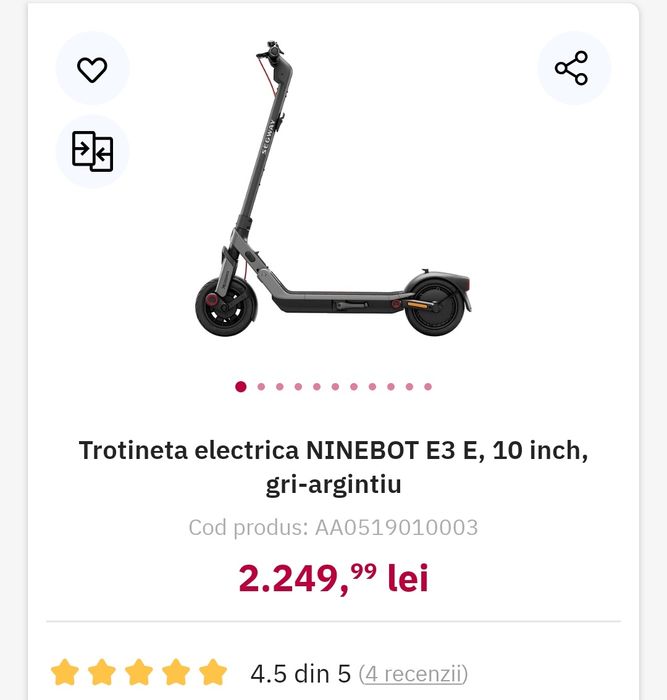The height and width of the screenshot is (700, 667).
Task: Add scooter to favorites with heart icon
Action: pyautogui.click(x=92, y=69)
